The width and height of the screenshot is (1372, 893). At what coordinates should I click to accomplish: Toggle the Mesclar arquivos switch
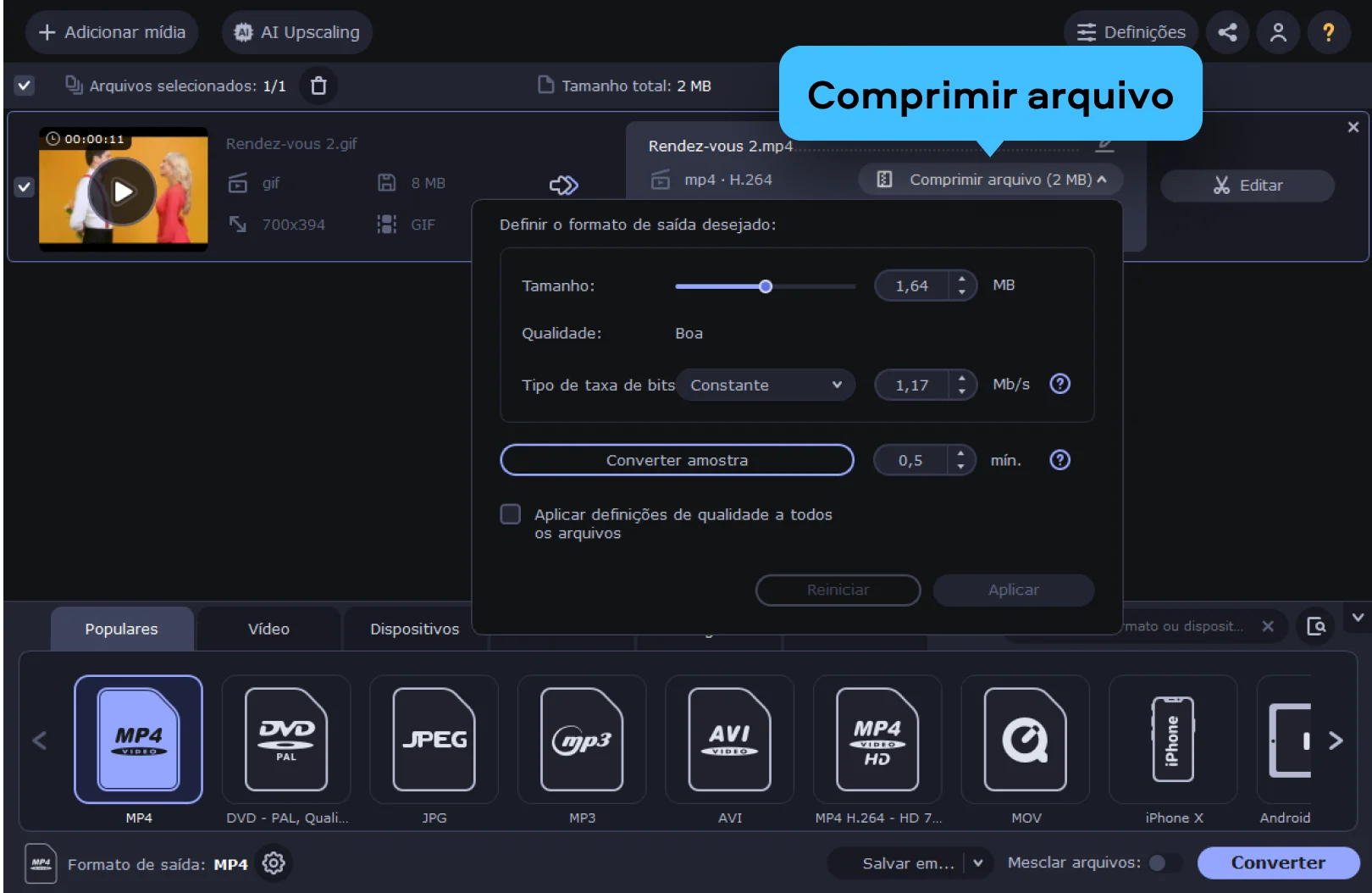1164,862
